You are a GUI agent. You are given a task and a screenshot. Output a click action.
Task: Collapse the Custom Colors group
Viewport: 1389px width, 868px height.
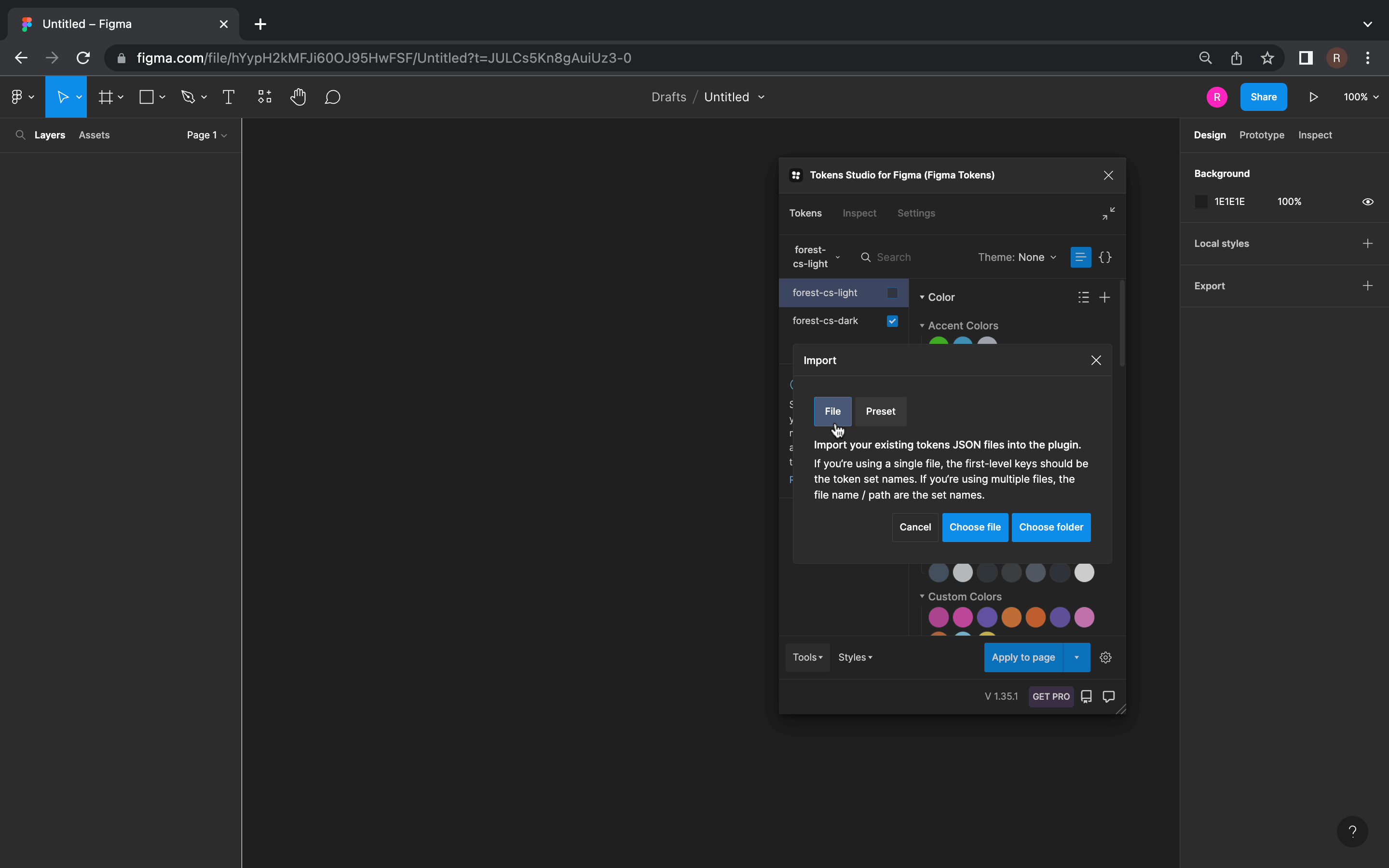(922, 597)
